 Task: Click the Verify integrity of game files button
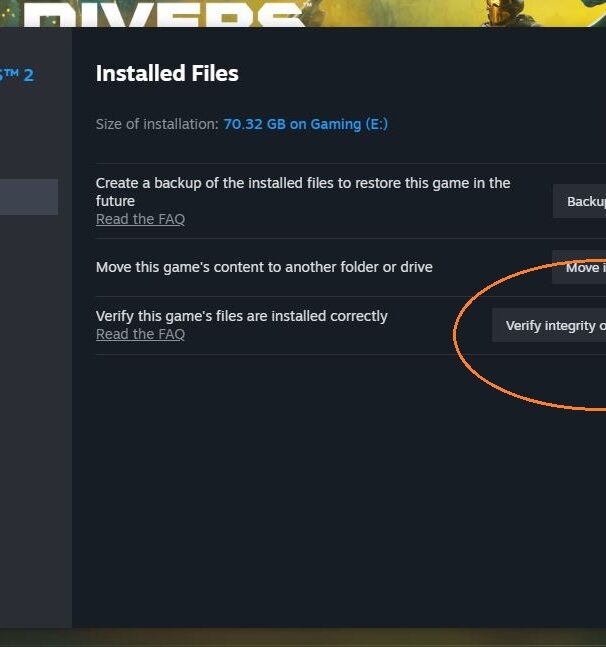(x=549, y=325)
